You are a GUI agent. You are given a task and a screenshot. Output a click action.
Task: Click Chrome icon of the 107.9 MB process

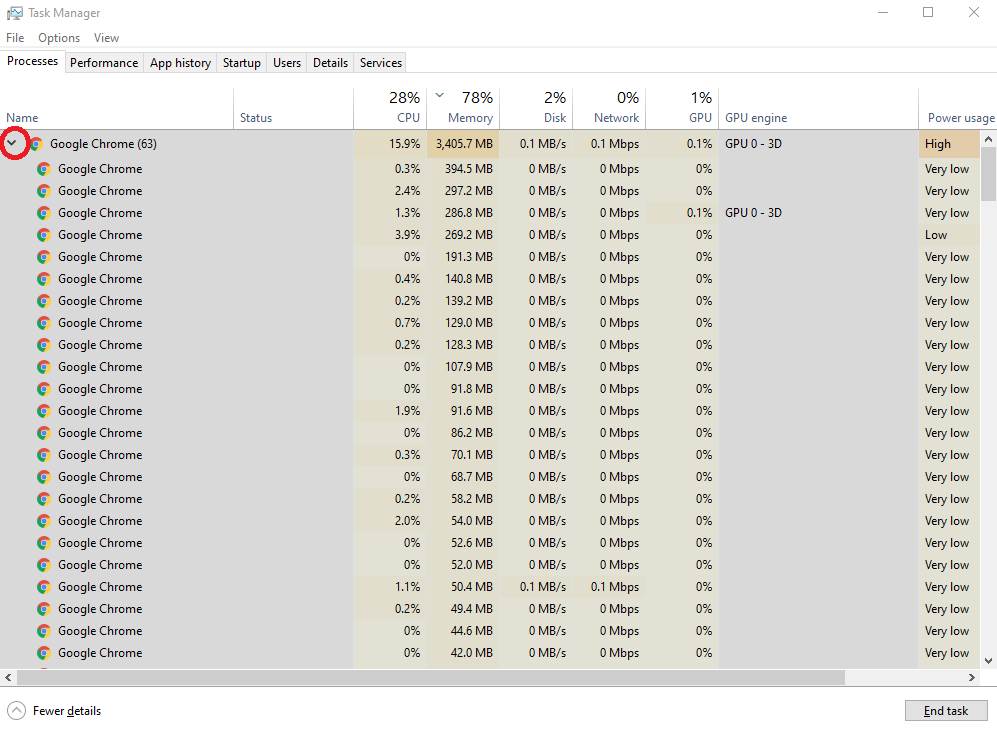tap(43, 367)
